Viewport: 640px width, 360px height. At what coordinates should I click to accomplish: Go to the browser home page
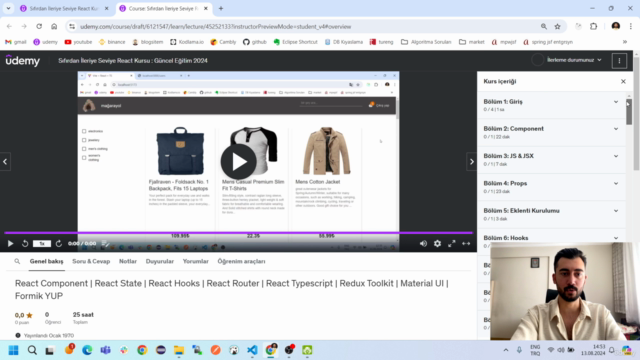point(54,26)
